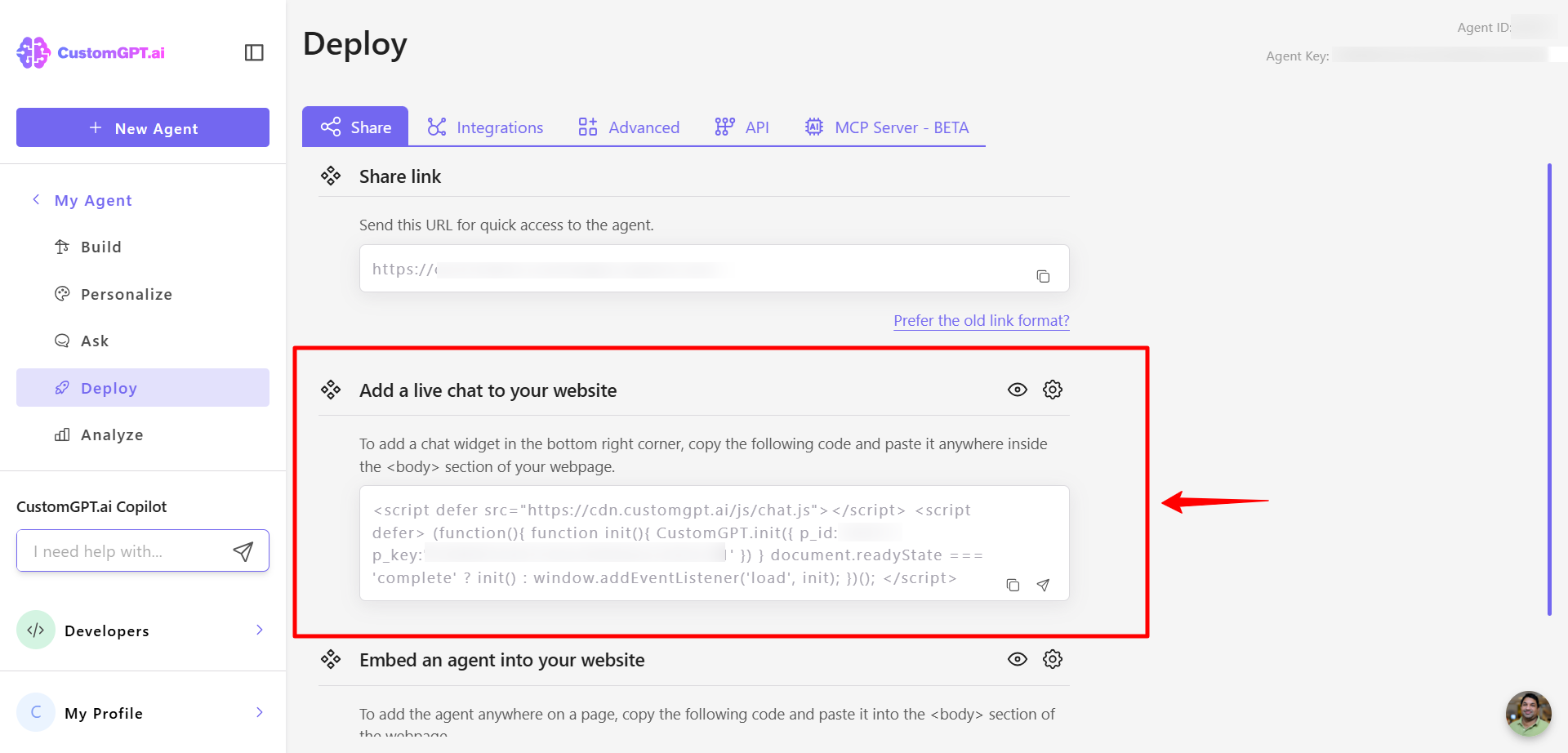The height and width of the screenshot is (753, 1568).
Task: Go back using the My Agent chevron
Action: [x=36, y=200]
